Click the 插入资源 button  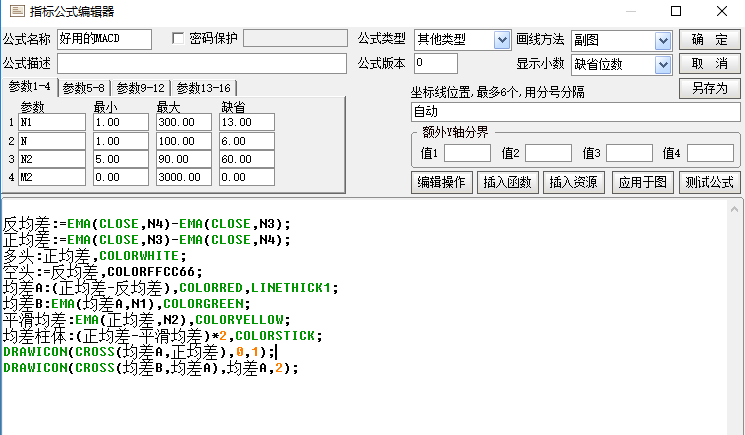[x=572, y=182]
